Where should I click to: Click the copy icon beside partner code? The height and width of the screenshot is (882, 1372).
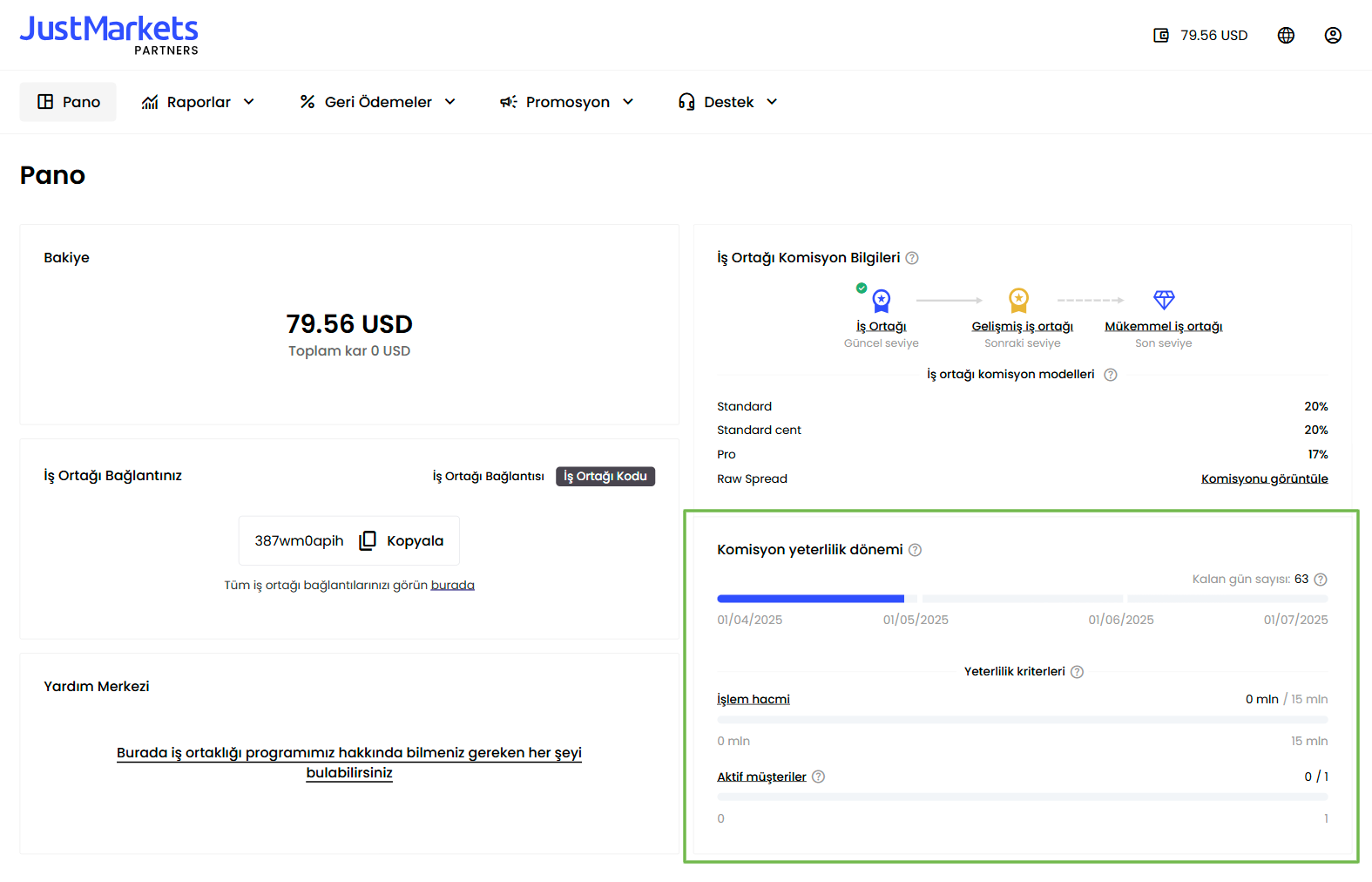[368, 540]
